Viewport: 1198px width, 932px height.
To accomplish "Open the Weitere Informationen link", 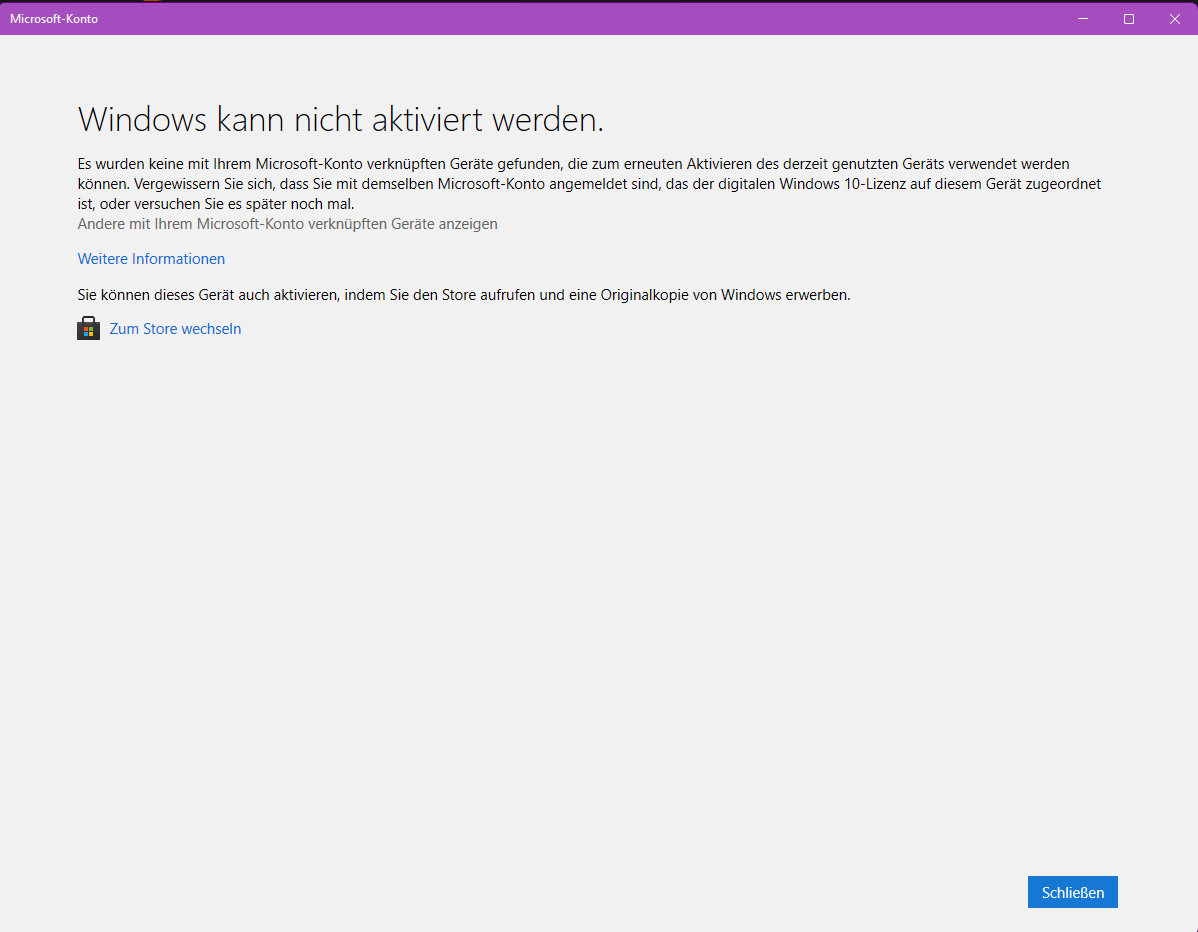I will [151, 259].
